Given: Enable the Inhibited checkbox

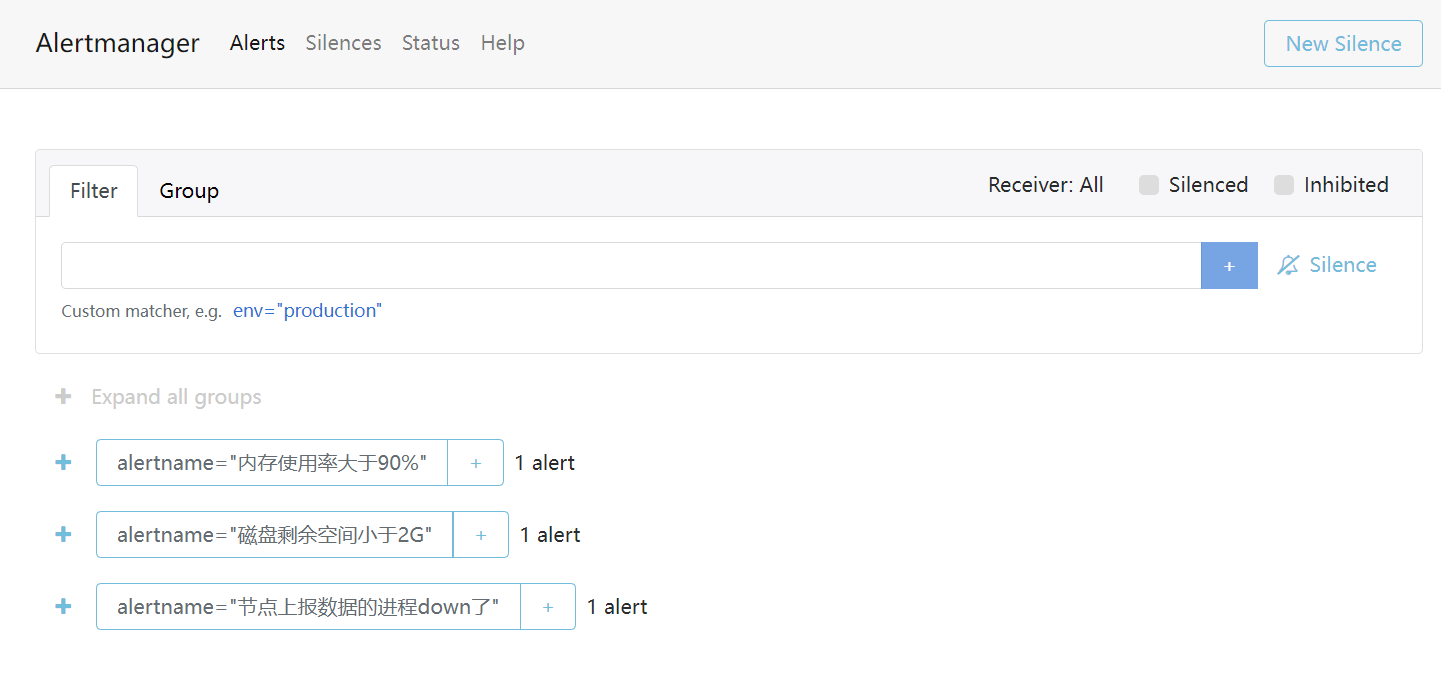Looking at the screenshot, I should [x=1284, y=185].
